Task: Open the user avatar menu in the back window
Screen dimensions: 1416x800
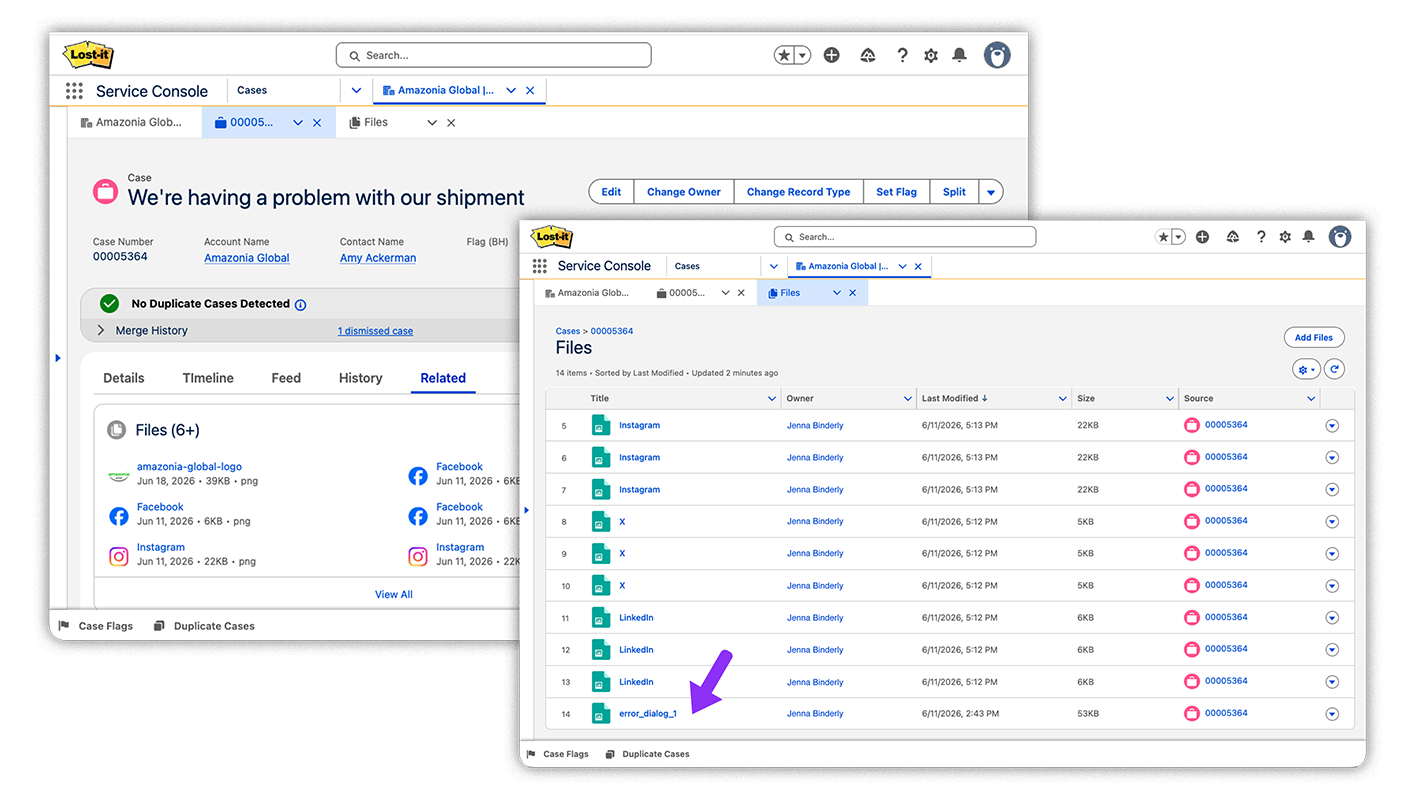Action: (x=997, y=55)
